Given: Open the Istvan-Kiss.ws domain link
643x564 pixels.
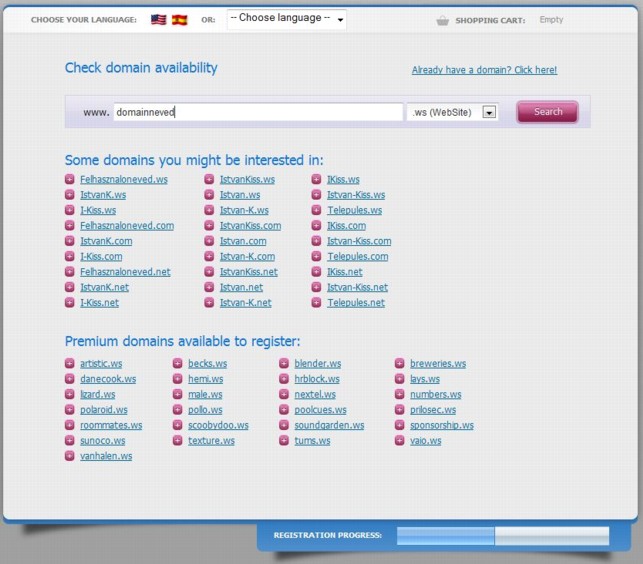Looking at the screenshot, I should [356, 195].
